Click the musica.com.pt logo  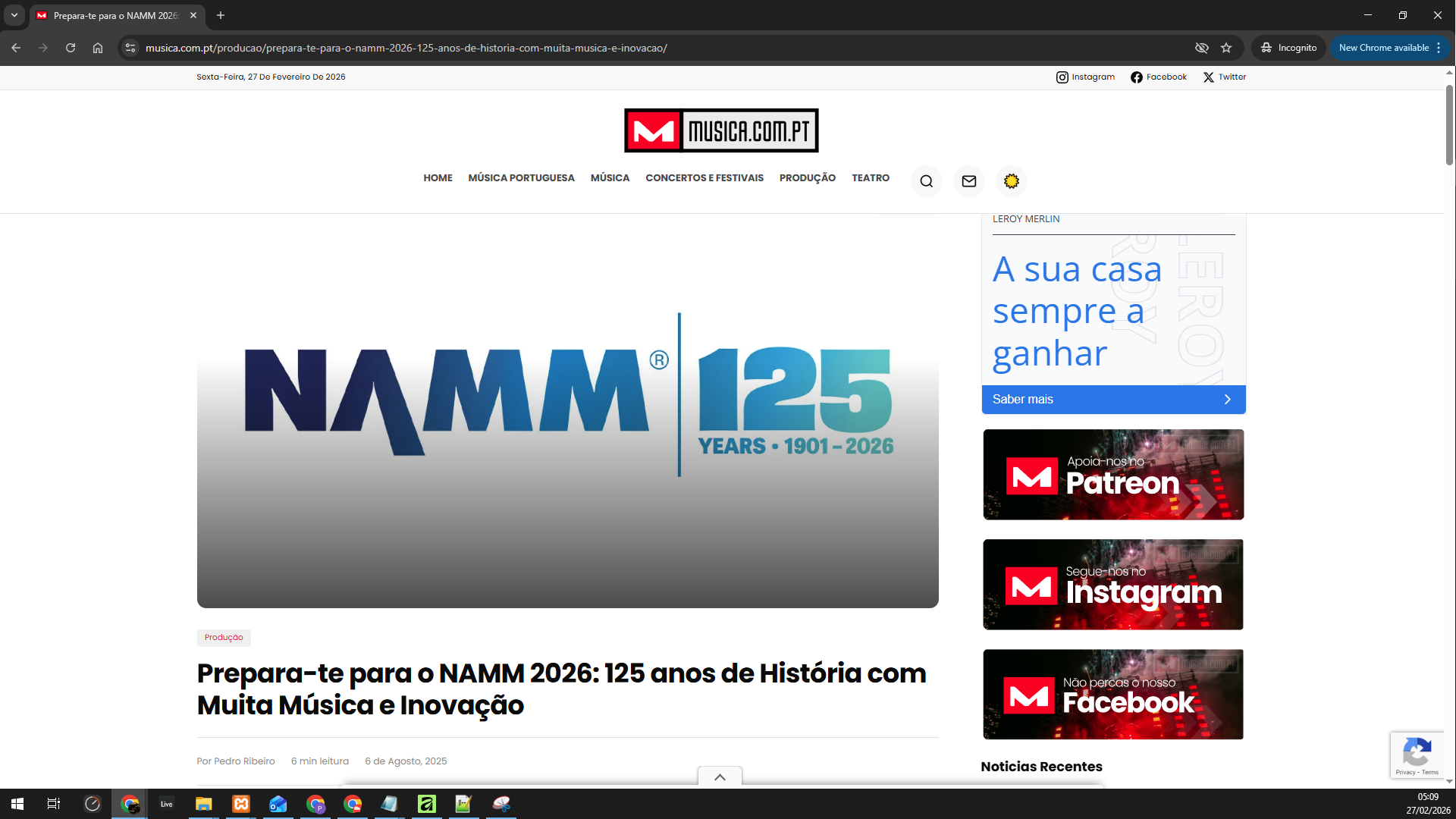tap(721, 130)
